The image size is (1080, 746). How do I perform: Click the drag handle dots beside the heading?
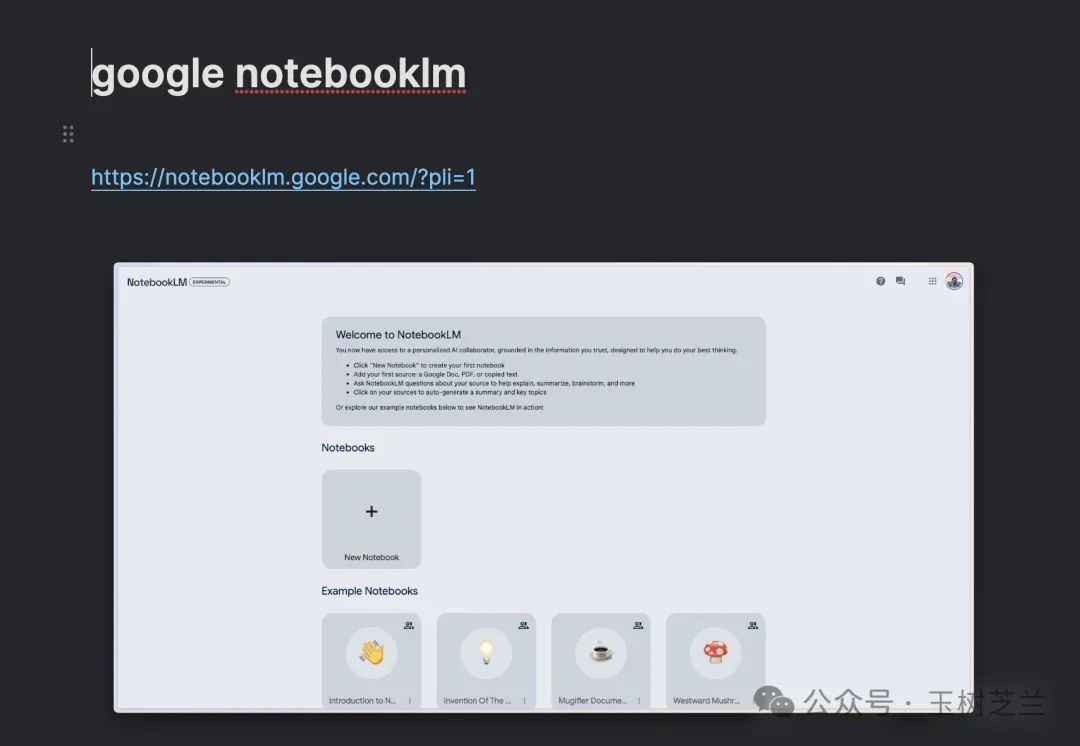(x=68, y=133)
